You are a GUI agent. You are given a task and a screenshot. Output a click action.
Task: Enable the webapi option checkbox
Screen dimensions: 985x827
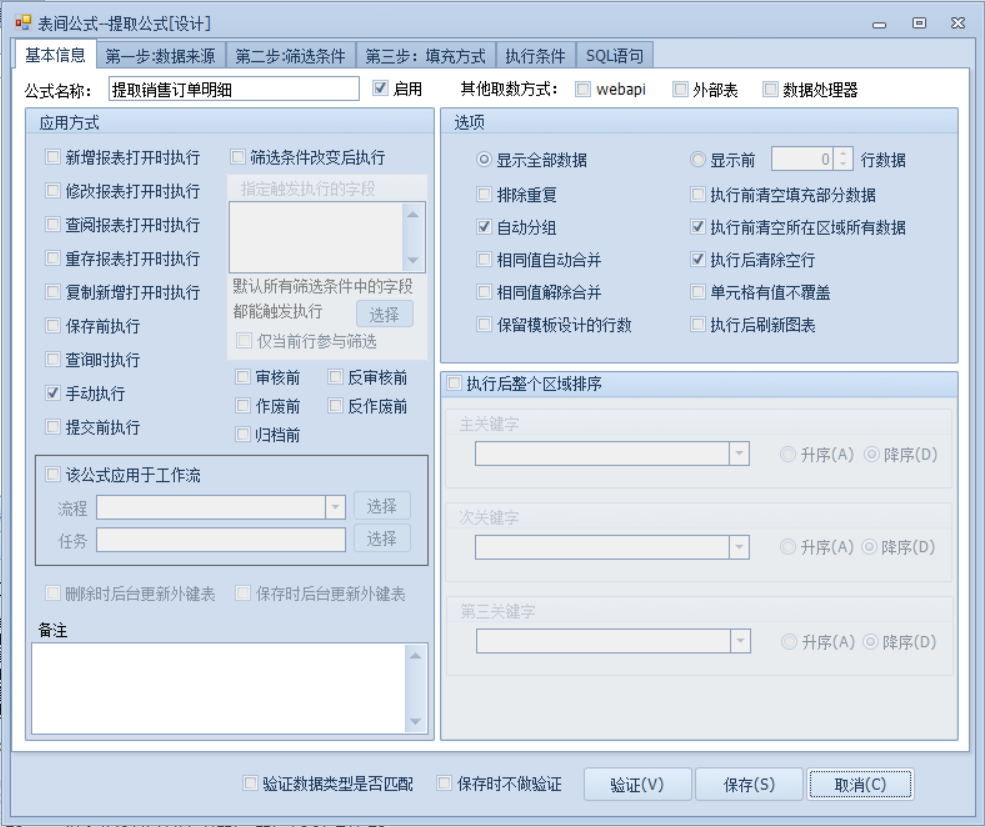point(583,90)
